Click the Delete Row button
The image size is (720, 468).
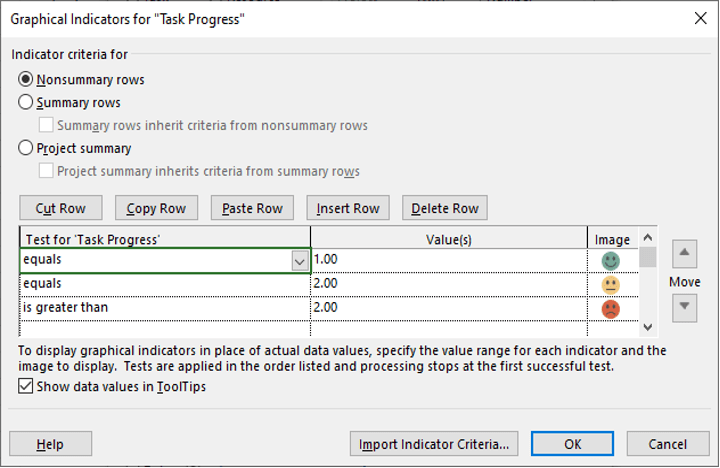coord(444,208)
